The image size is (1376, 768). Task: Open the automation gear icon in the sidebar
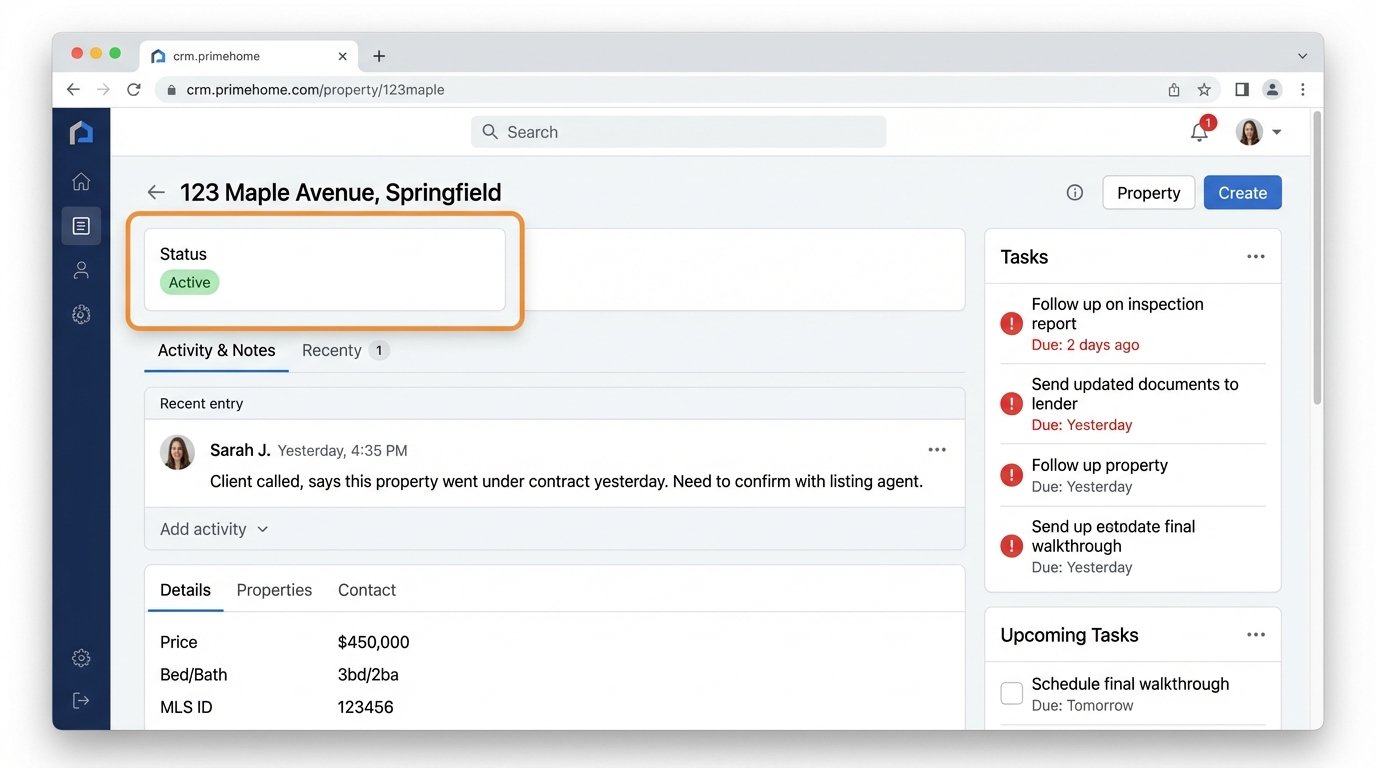point(81,314)
